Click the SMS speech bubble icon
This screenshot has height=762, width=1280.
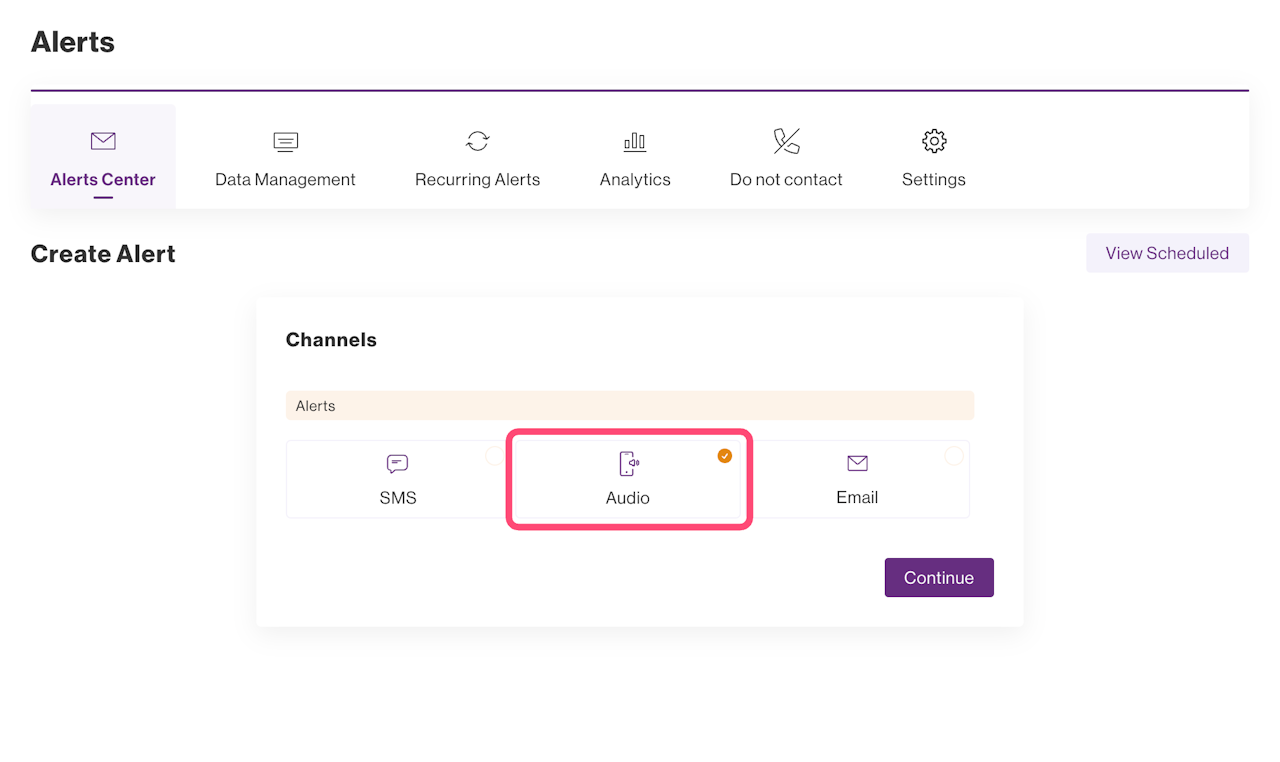point(397,464)
